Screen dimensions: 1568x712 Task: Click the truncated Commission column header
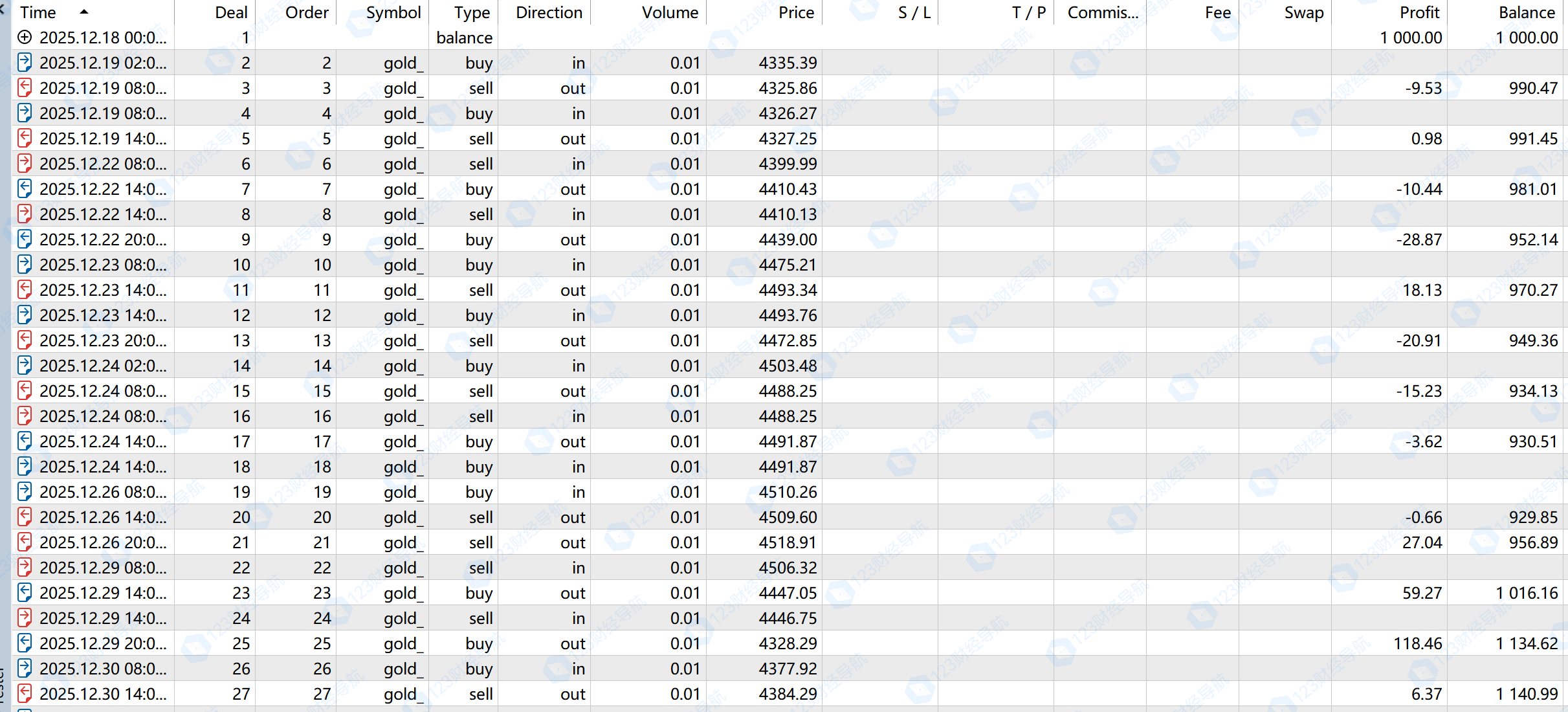(x=1102, y=12)
